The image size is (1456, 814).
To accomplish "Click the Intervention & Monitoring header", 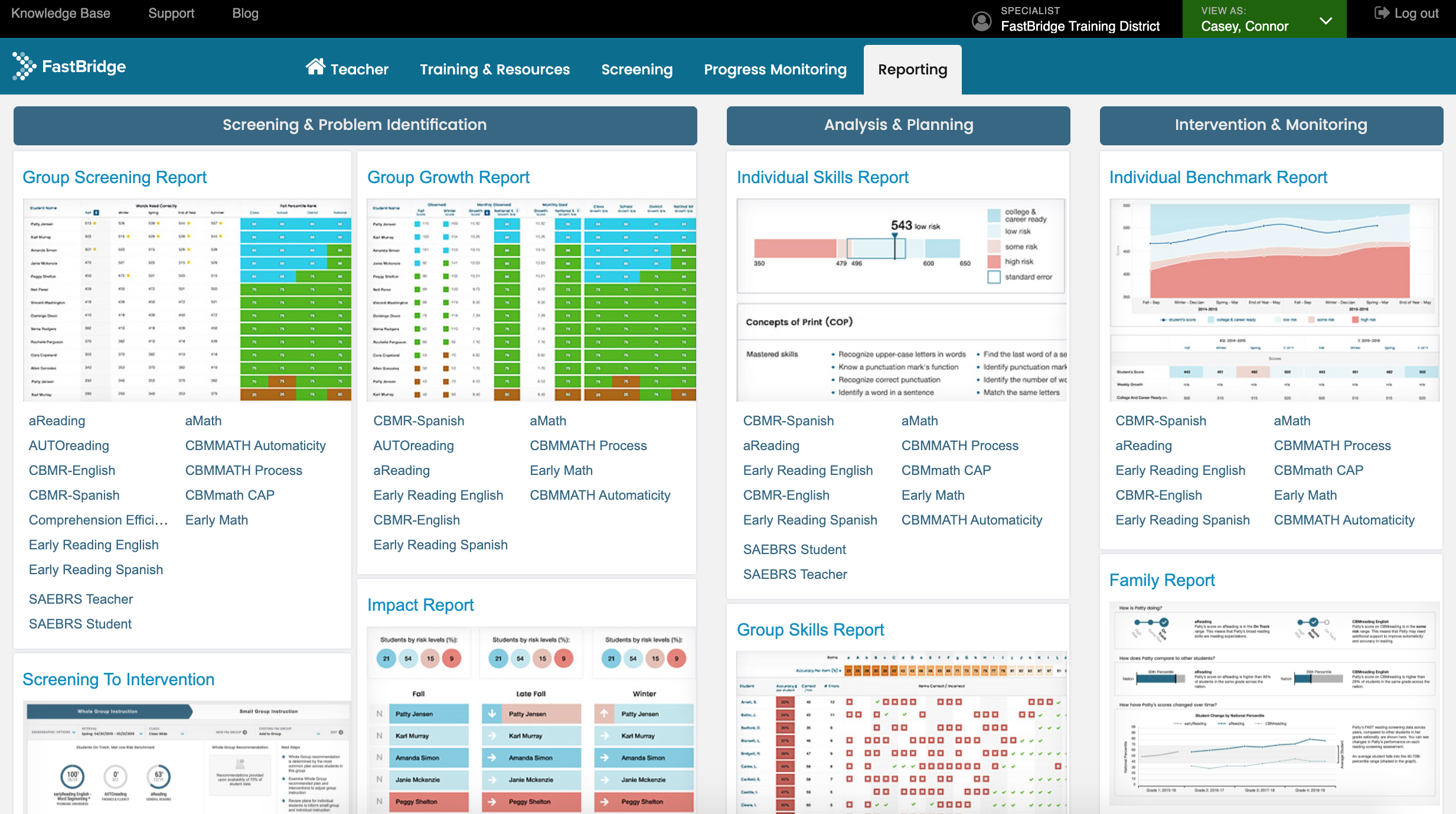I will coord(1271,125).
